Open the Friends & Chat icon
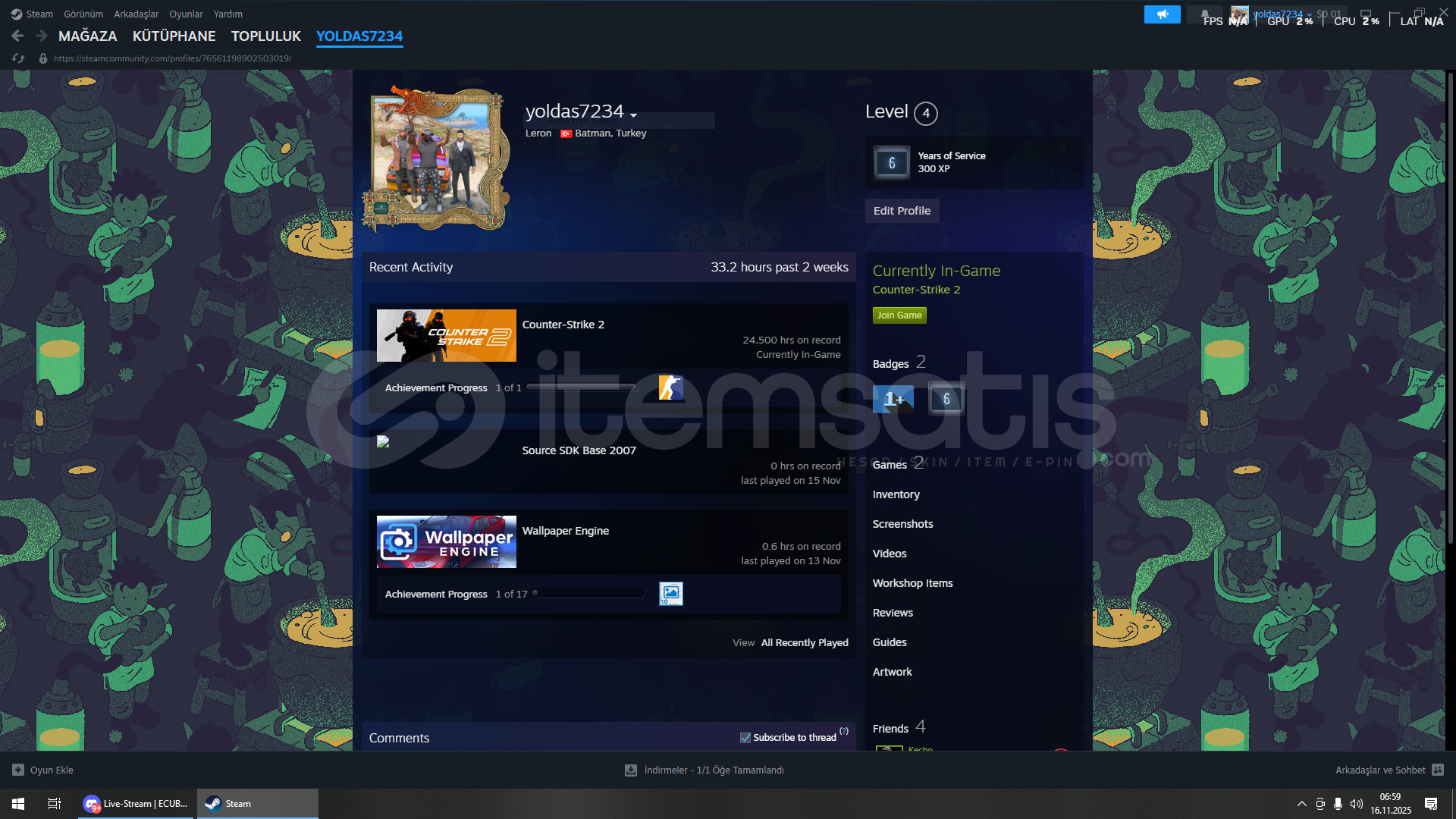Viewport: 1456px width, 819px height. pos(1438,770)
